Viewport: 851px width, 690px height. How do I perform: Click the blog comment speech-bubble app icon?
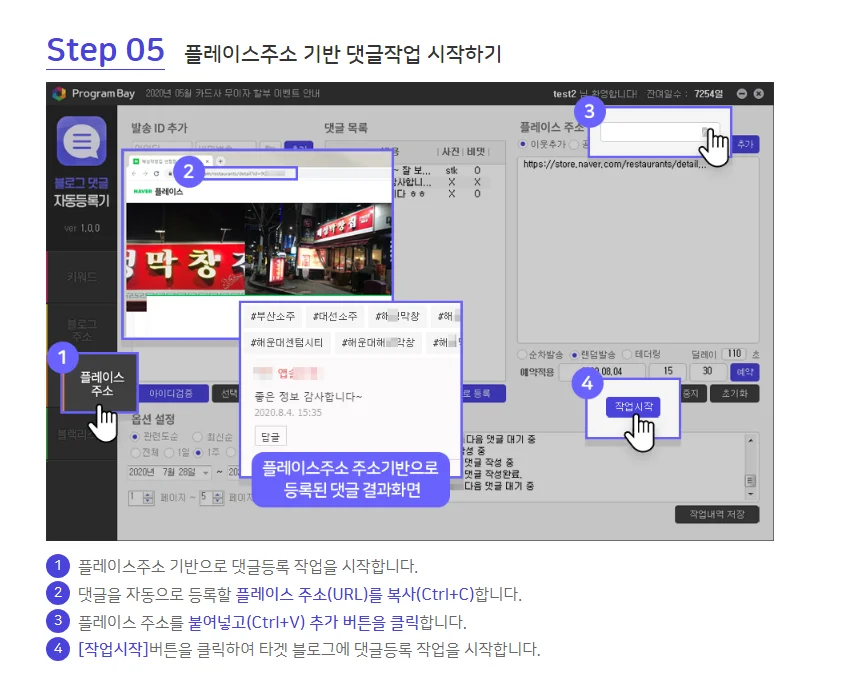(81, 141)
